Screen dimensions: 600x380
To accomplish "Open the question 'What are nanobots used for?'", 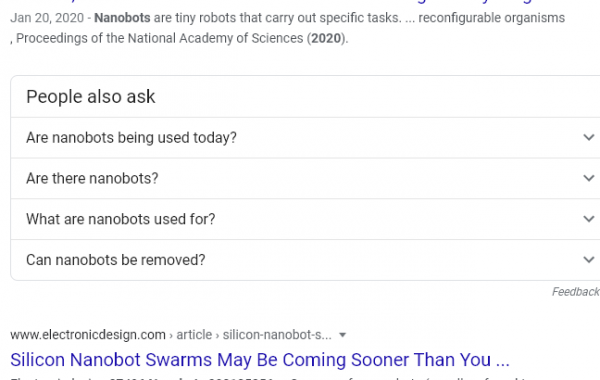I will point(305,219).
